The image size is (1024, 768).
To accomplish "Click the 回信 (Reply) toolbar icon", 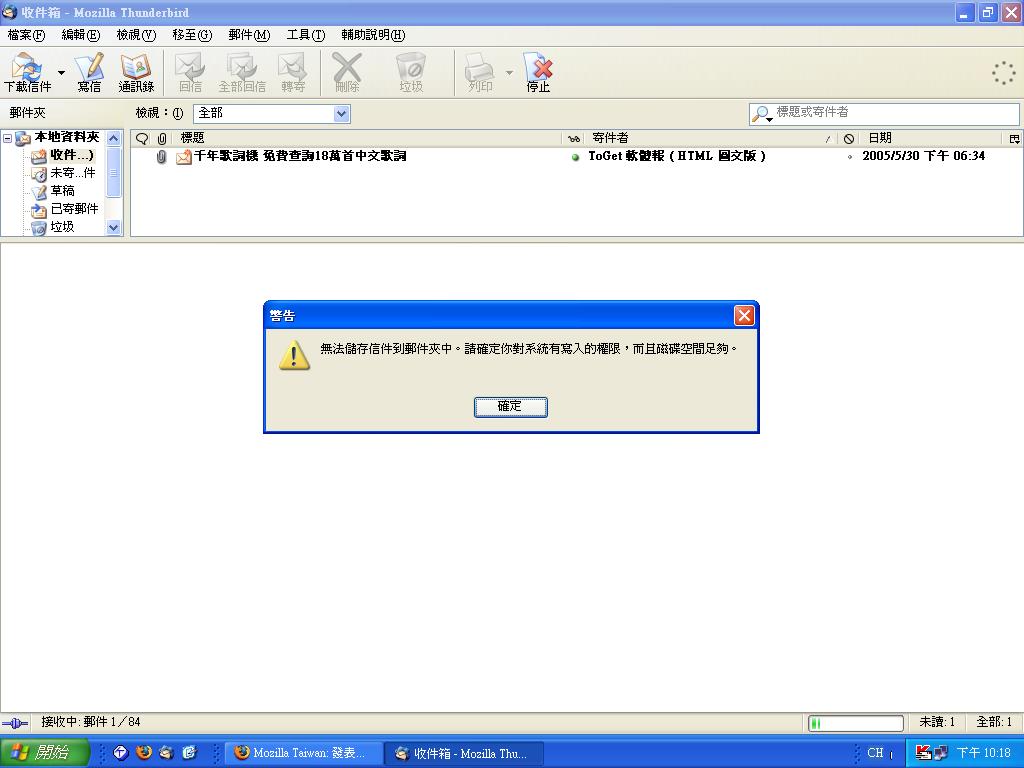I will tap(190, 72).
